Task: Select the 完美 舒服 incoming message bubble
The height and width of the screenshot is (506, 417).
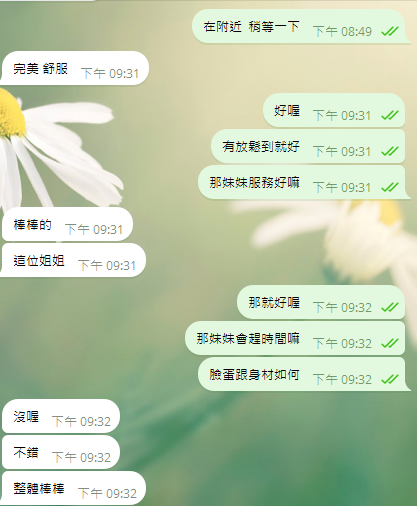Action: pos(75,68)
